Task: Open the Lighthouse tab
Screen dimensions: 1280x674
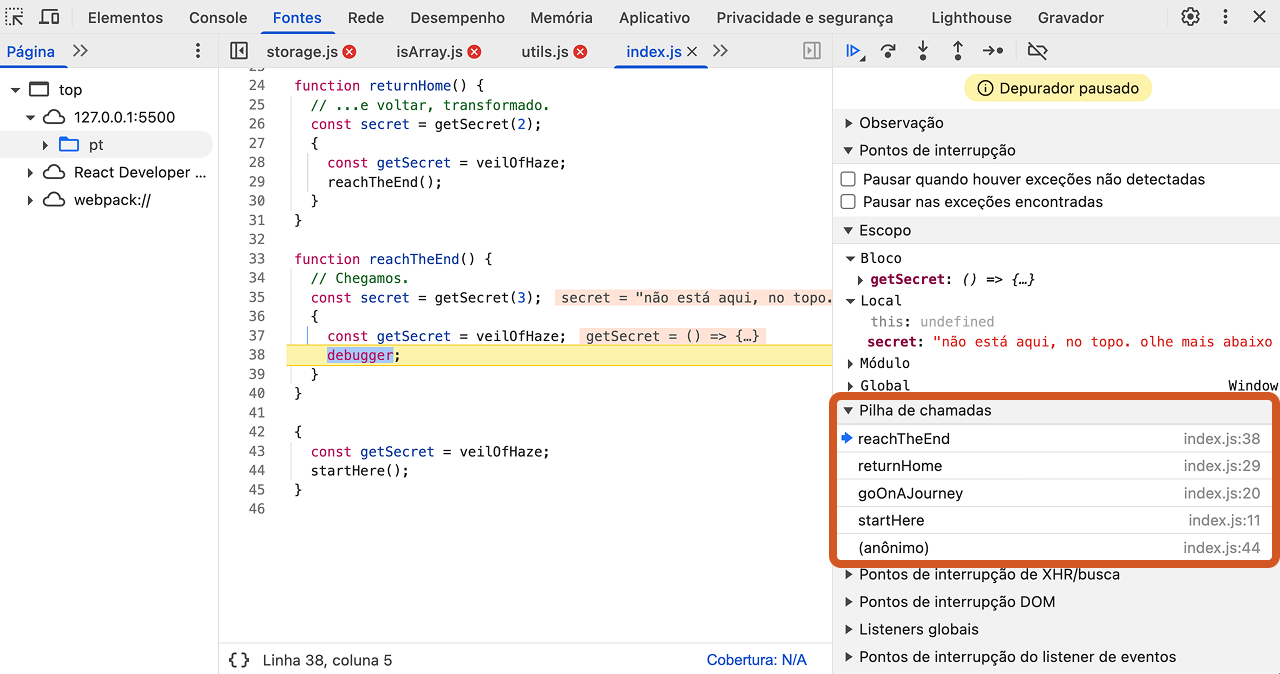Action: (x=971, y=17)
